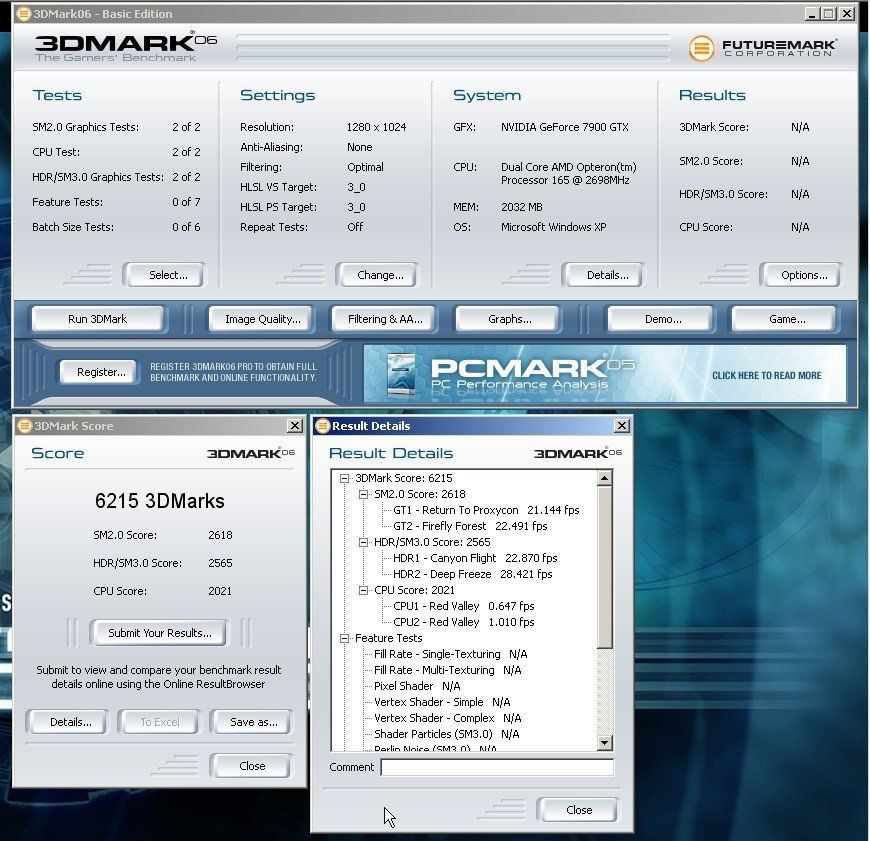Collapse the HDR/SM3.0 Score: 2565 node
The height and width of the screenshot is (841, 870).
363,543
